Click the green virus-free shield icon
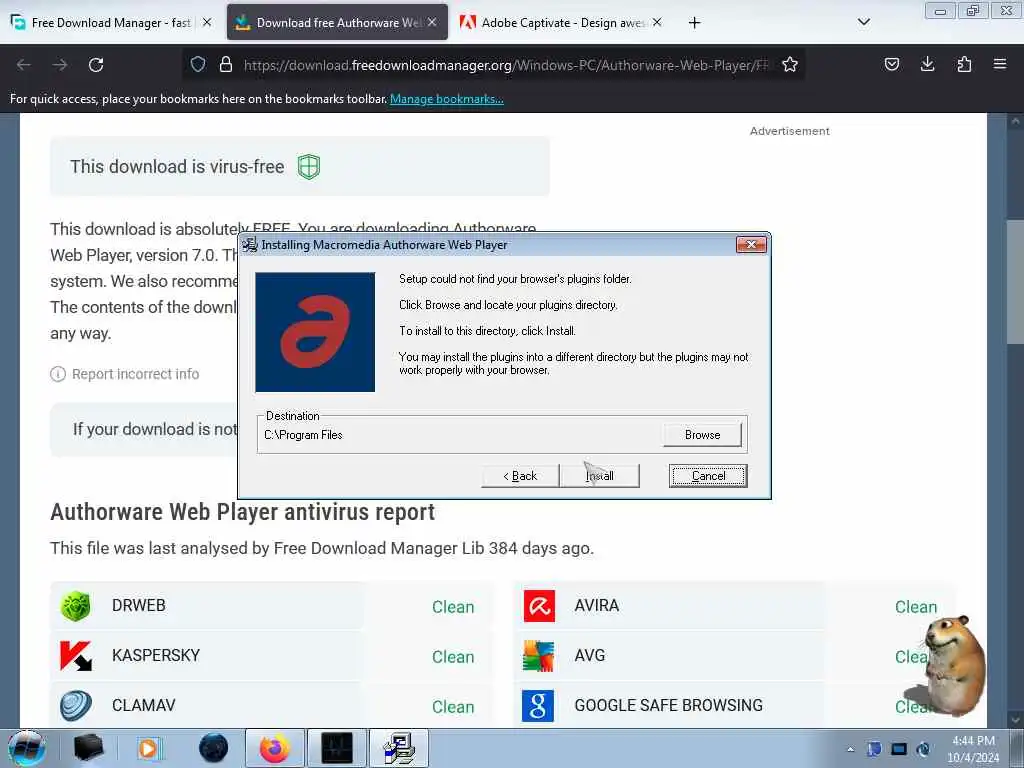Viewport: 1024px width, 768px height. [x=309, y=167]
